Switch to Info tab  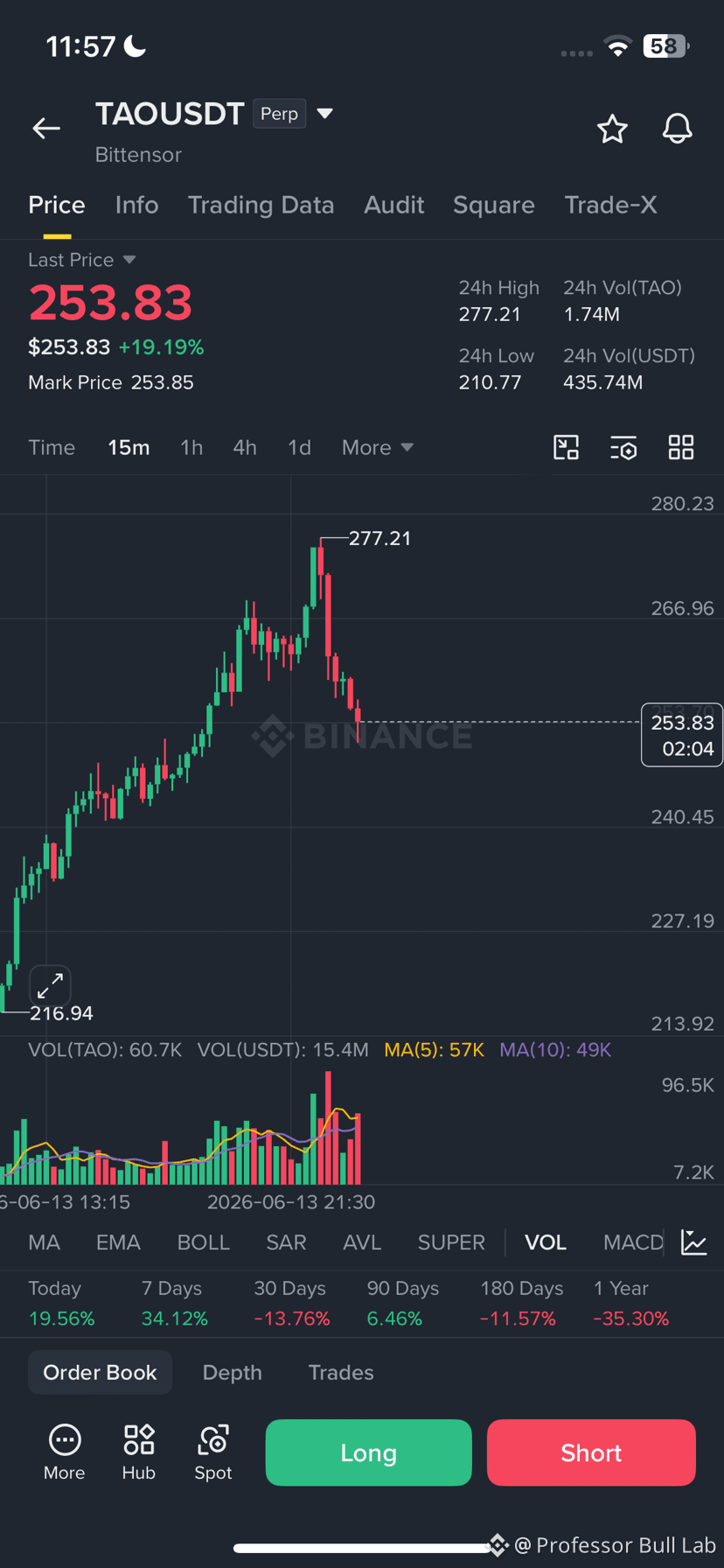coord(137,205)
